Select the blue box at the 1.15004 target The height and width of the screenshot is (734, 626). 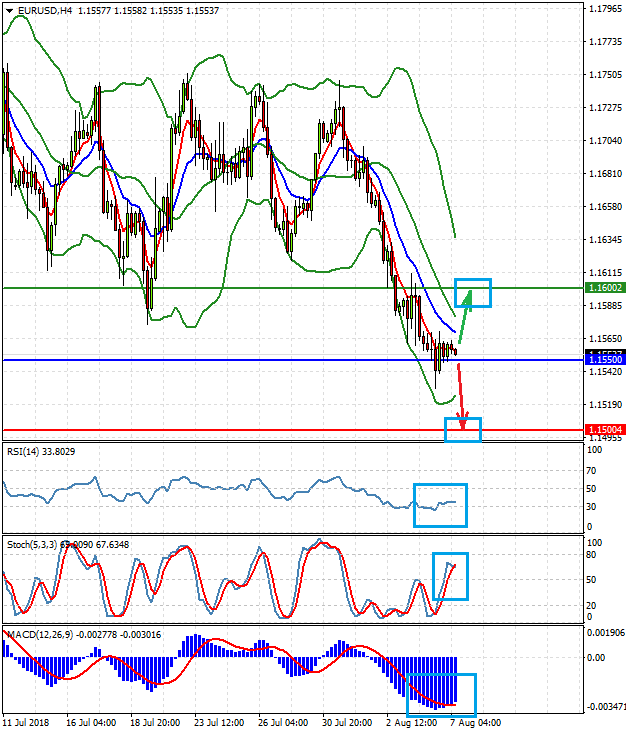[463, 429]
